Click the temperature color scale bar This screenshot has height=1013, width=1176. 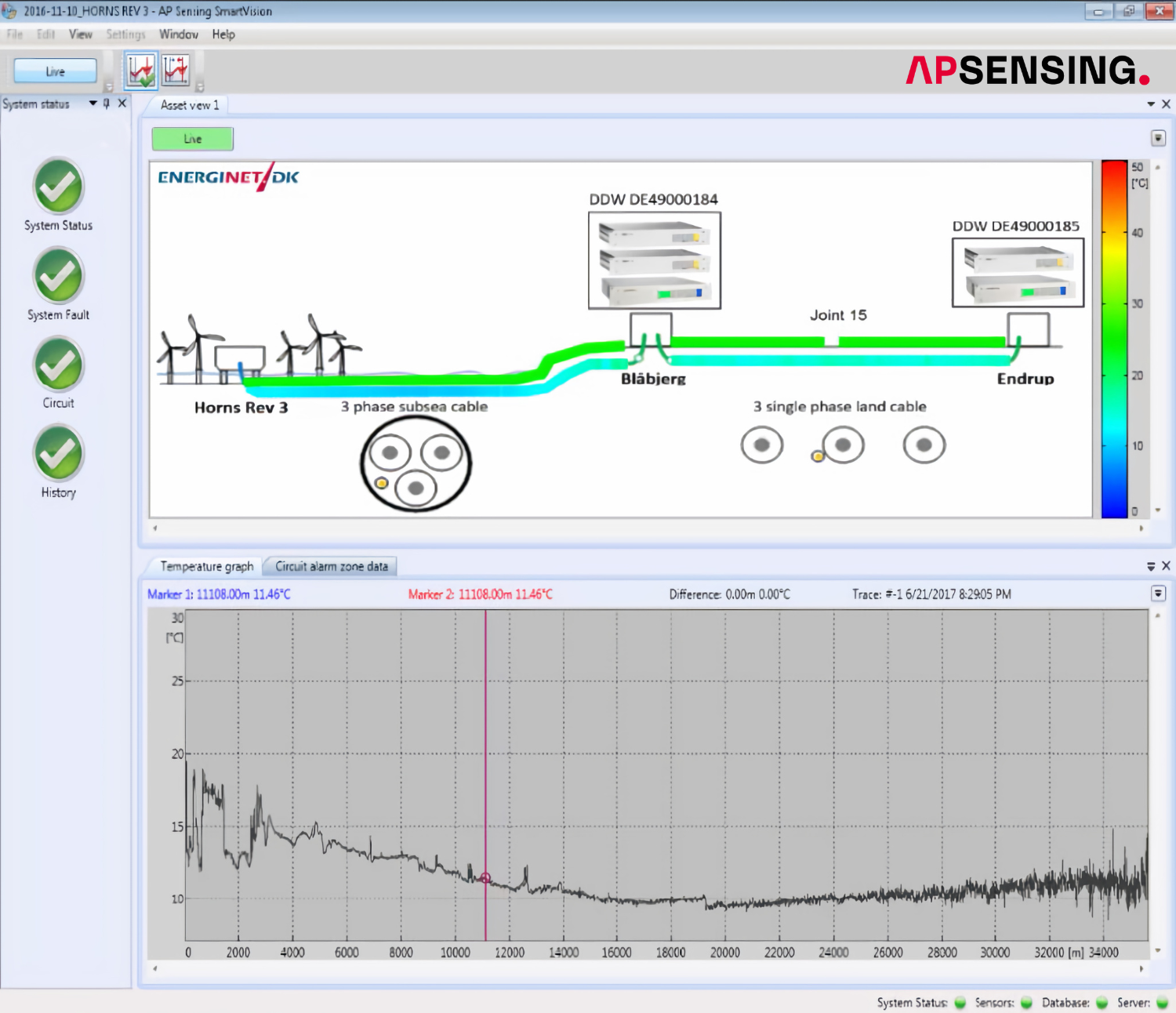click(x=1114, y=339)
